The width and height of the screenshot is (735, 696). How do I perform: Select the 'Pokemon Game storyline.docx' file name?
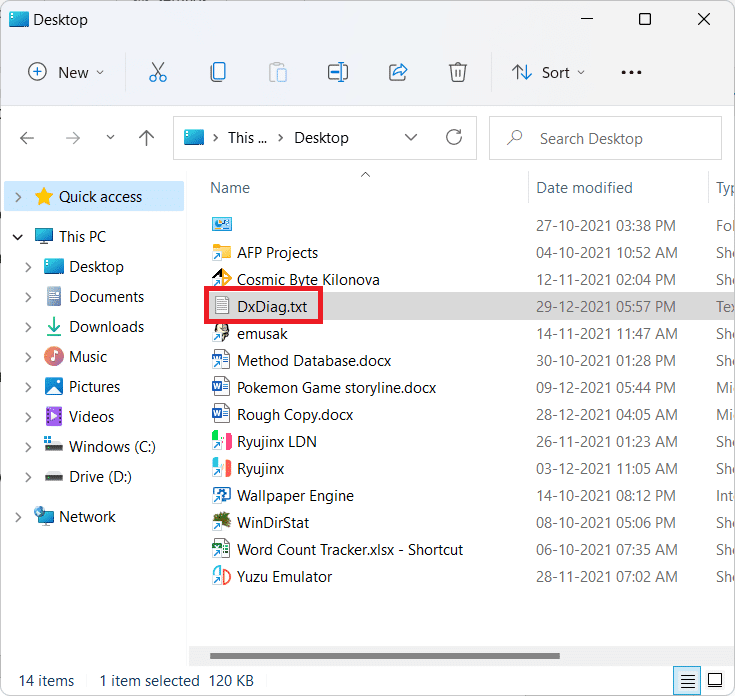[336, 388]
